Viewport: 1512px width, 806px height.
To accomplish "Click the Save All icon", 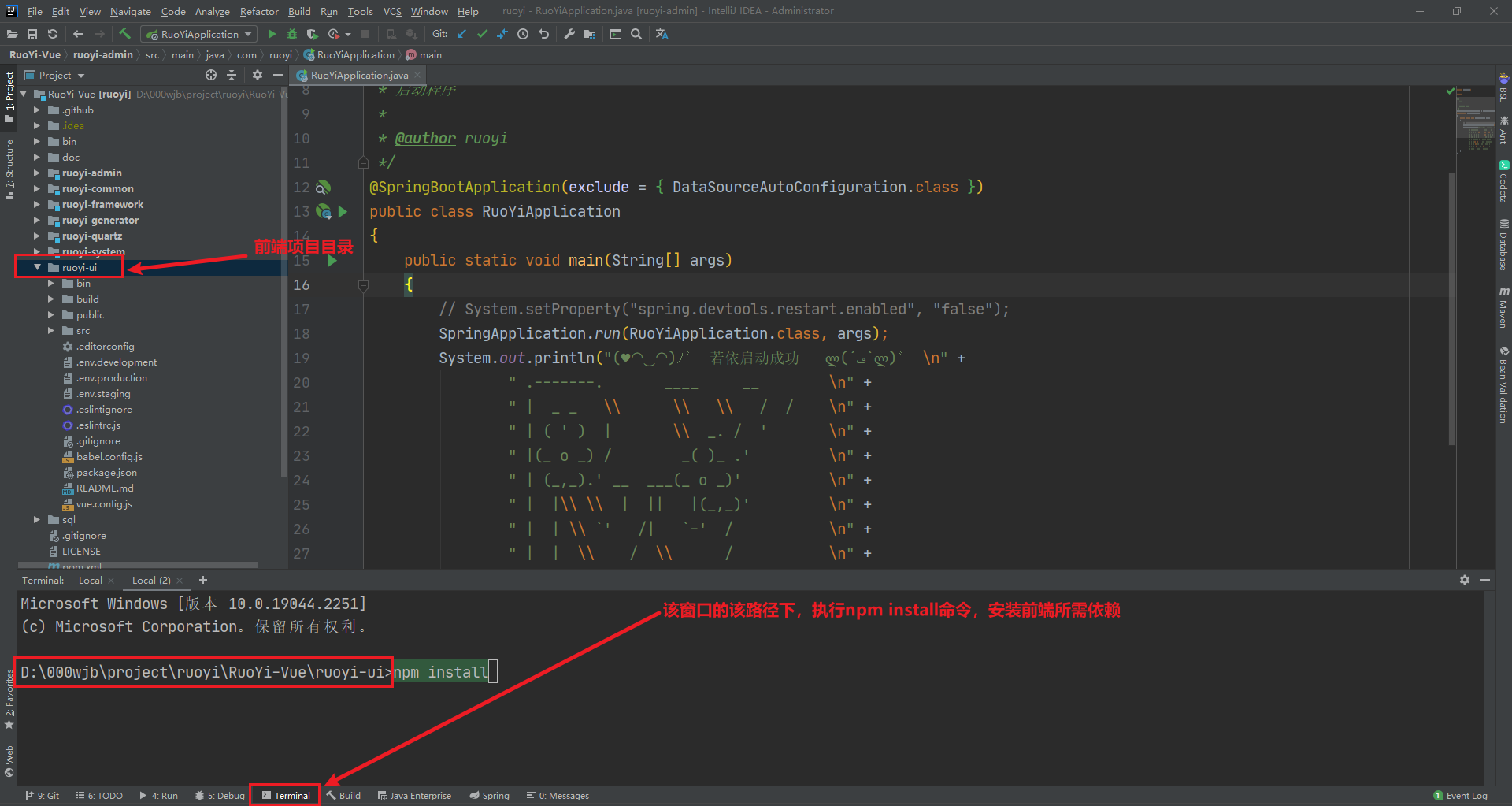I will [x=32, y=34].
